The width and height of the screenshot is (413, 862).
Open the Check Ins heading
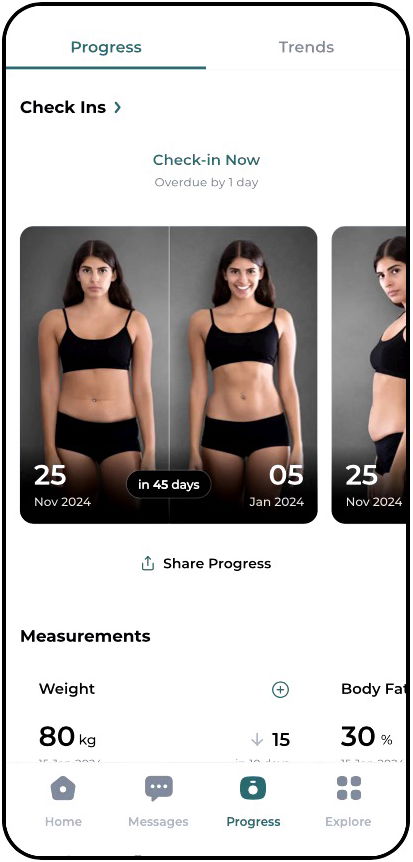[63, 107]
